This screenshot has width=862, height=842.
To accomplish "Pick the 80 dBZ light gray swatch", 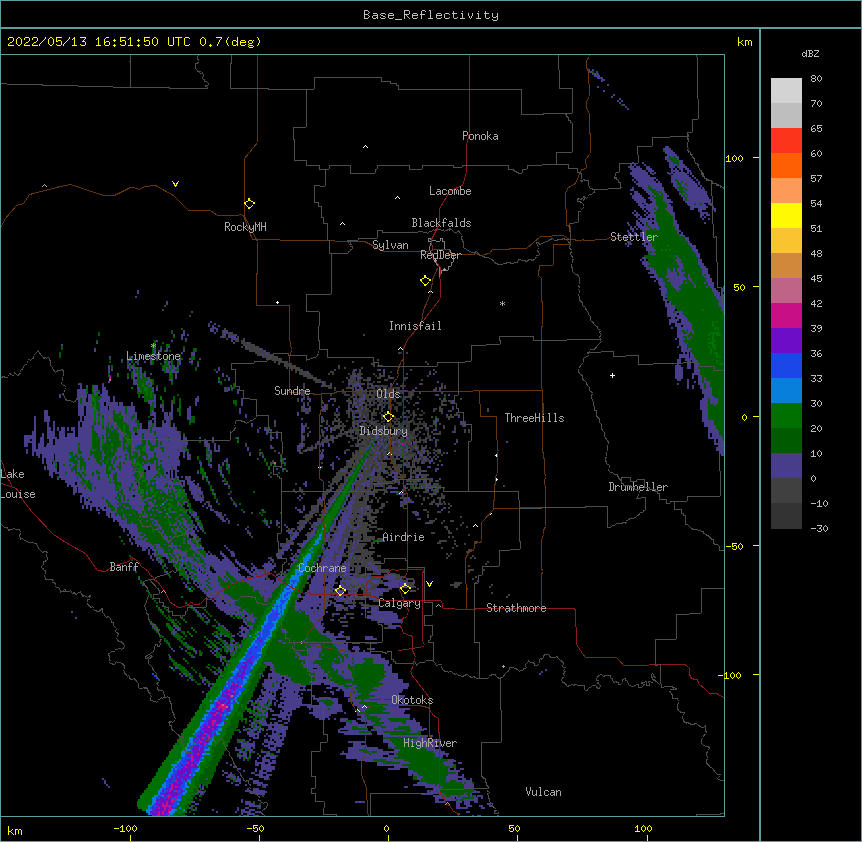I will (786, 91).
